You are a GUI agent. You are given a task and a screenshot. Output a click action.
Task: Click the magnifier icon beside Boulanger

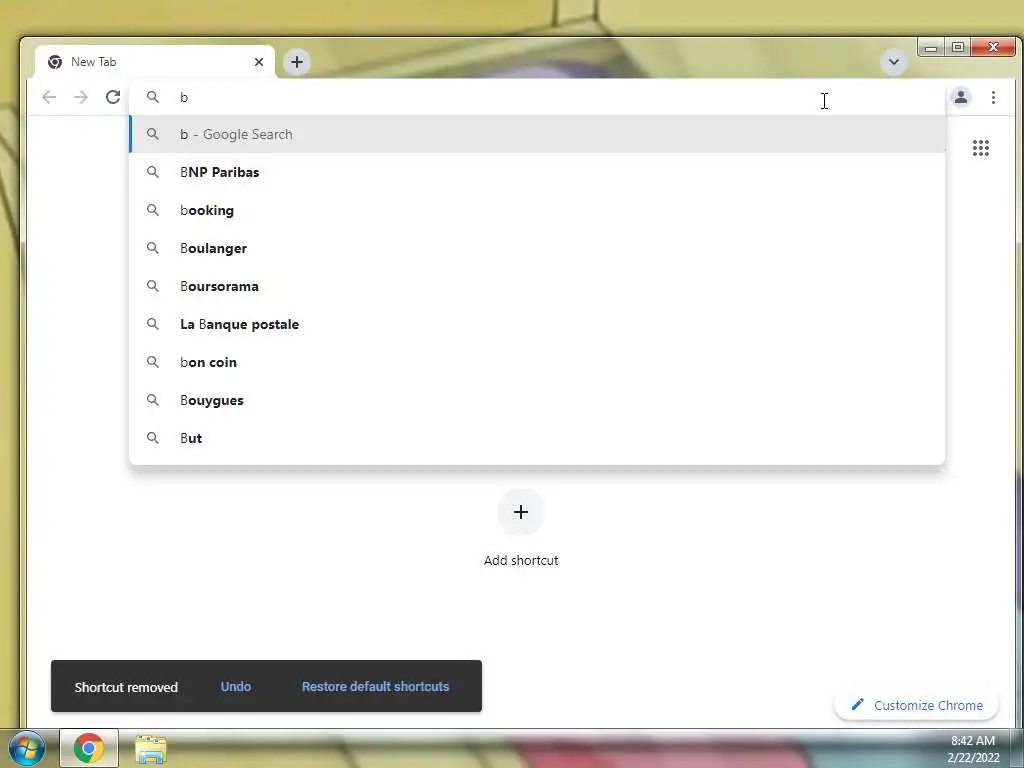point(152,248)
